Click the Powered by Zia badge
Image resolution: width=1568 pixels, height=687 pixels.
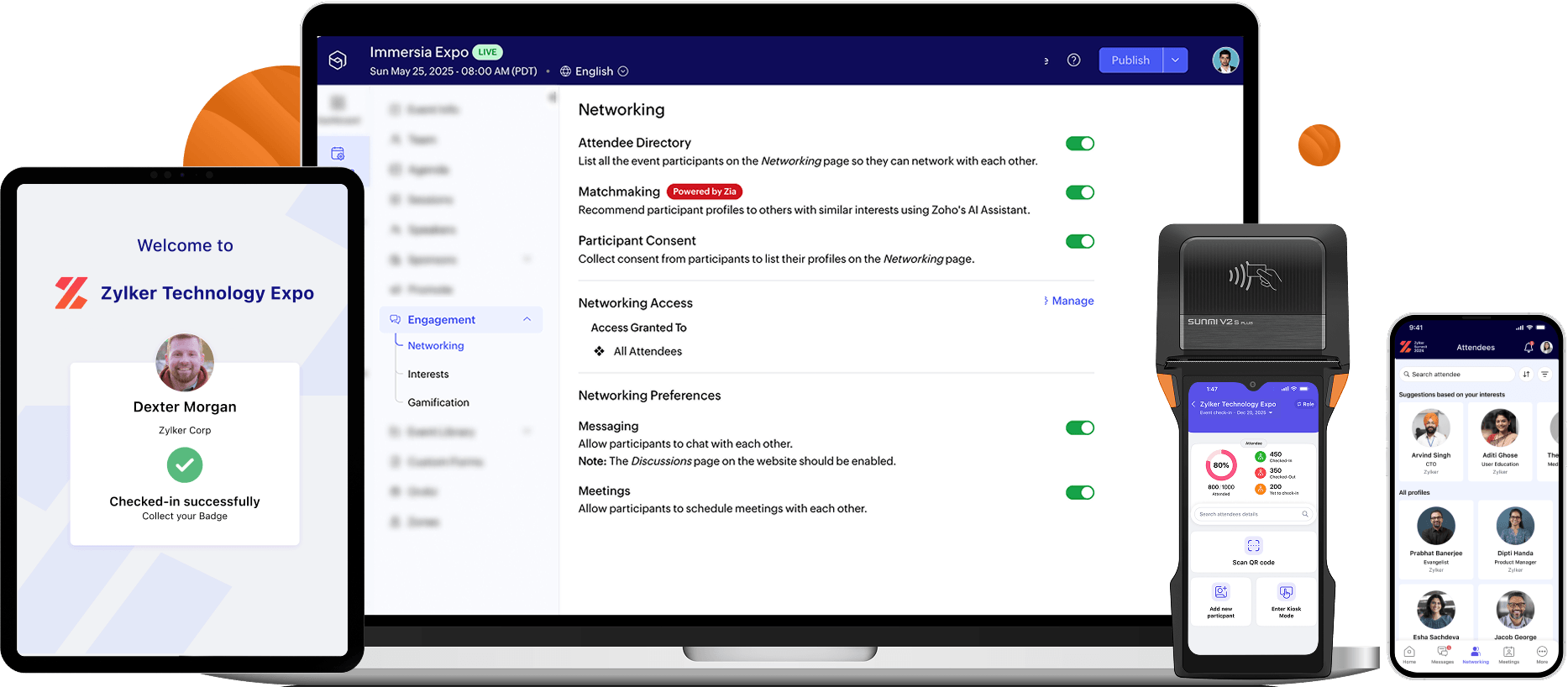[705, 191]
